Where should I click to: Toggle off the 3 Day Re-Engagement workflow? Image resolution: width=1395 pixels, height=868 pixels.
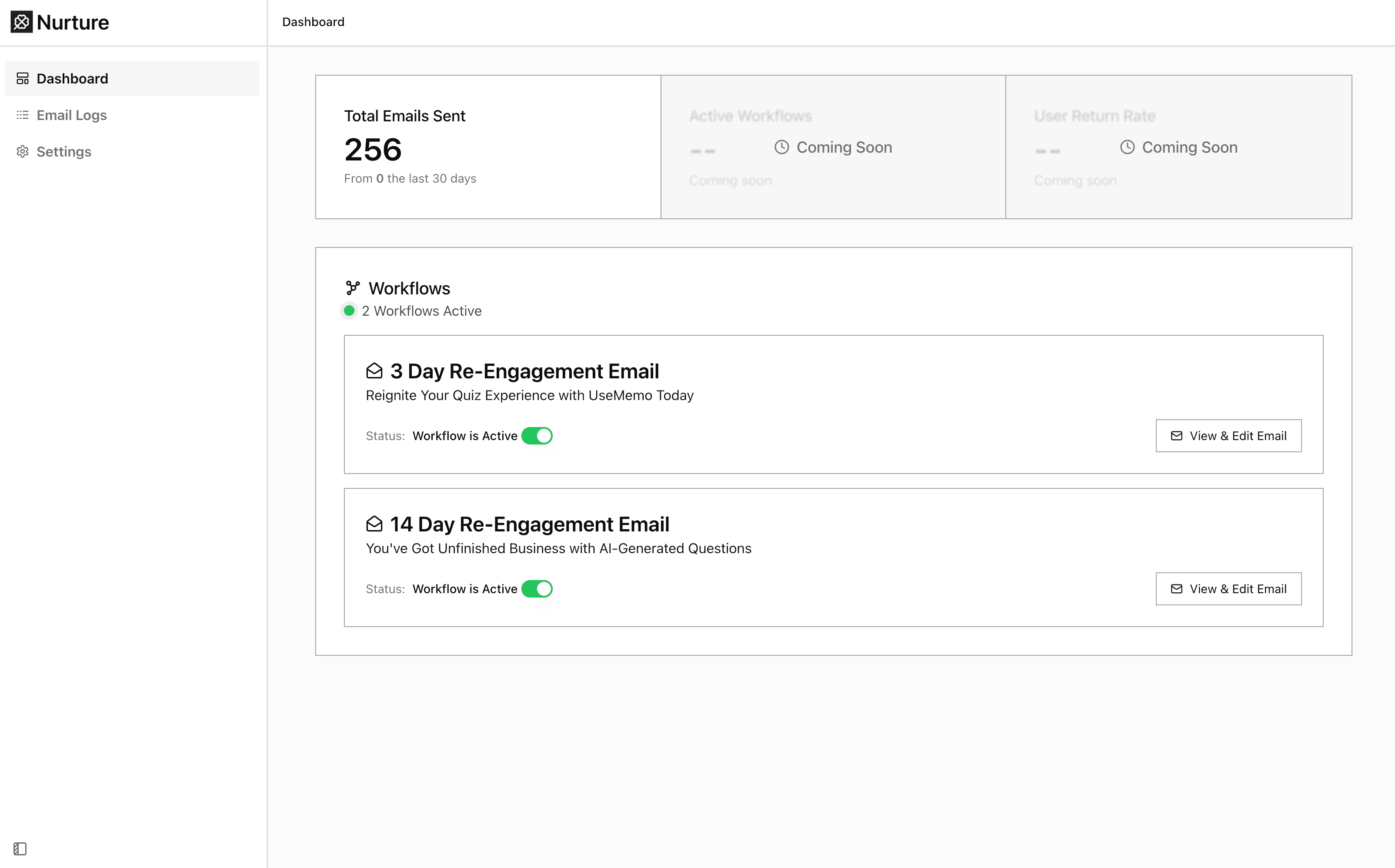537,436
